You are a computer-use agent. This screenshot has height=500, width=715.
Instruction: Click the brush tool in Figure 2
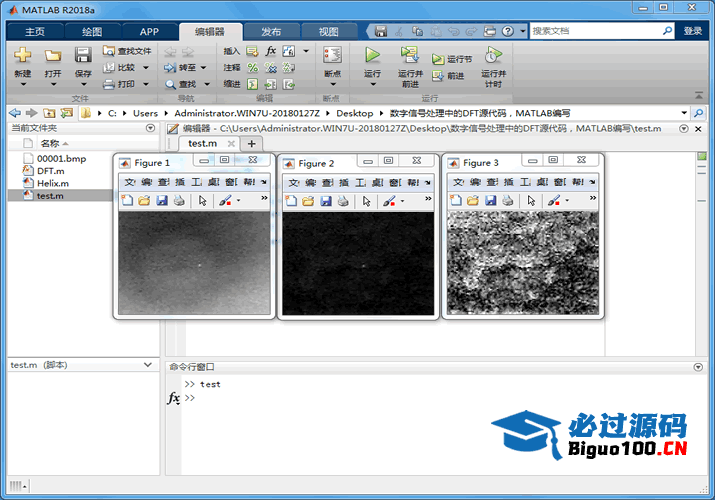[389, 201]
